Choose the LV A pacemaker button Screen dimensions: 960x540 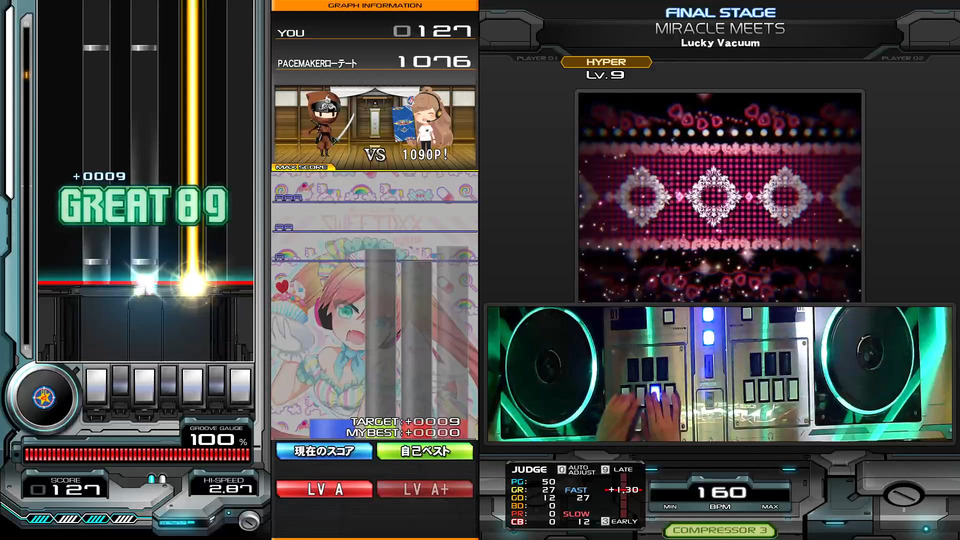tap(324, 489)
